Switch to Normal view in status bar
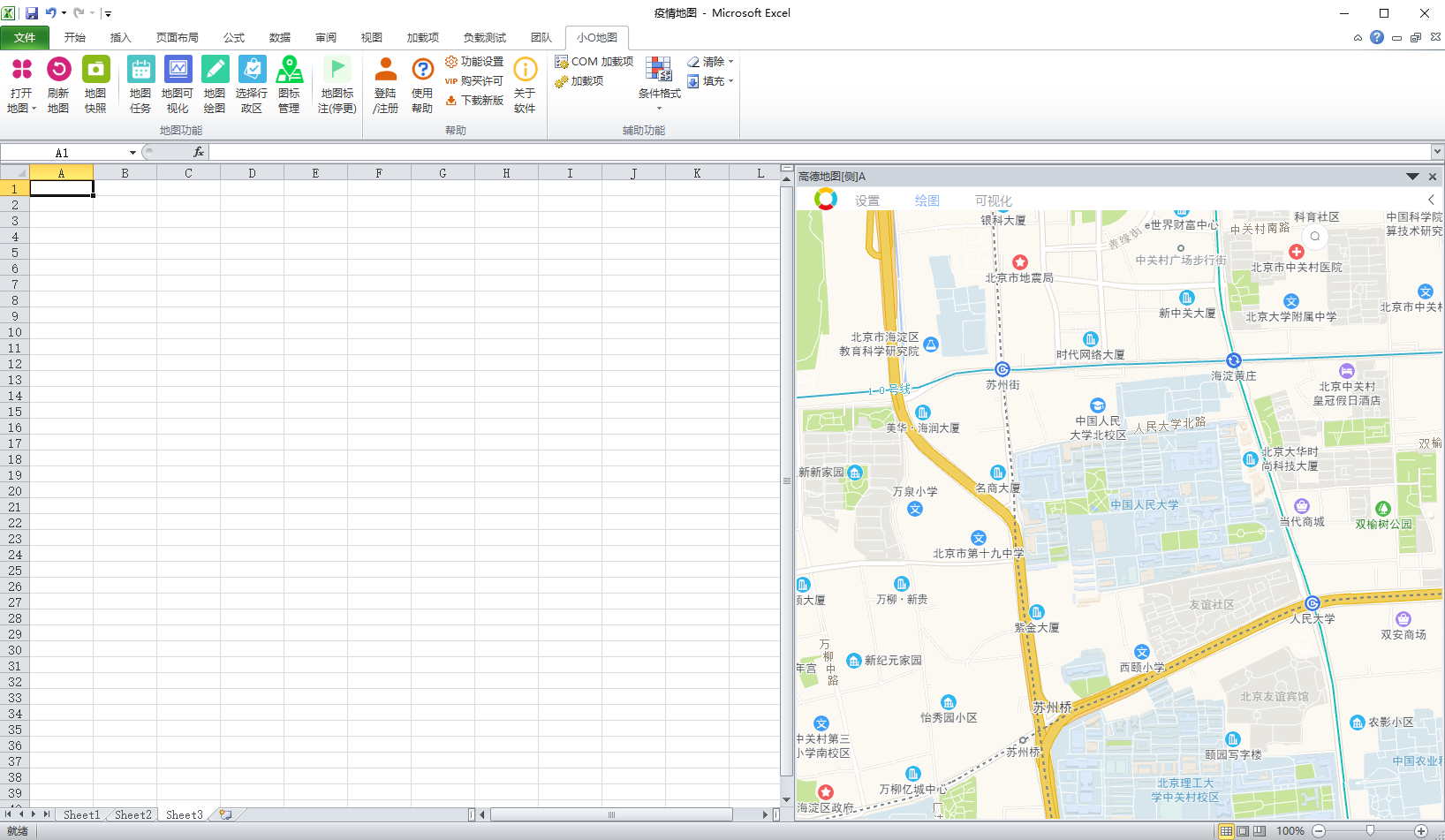The height and width of the screenshot is (840, 1445). (1226, 831)
